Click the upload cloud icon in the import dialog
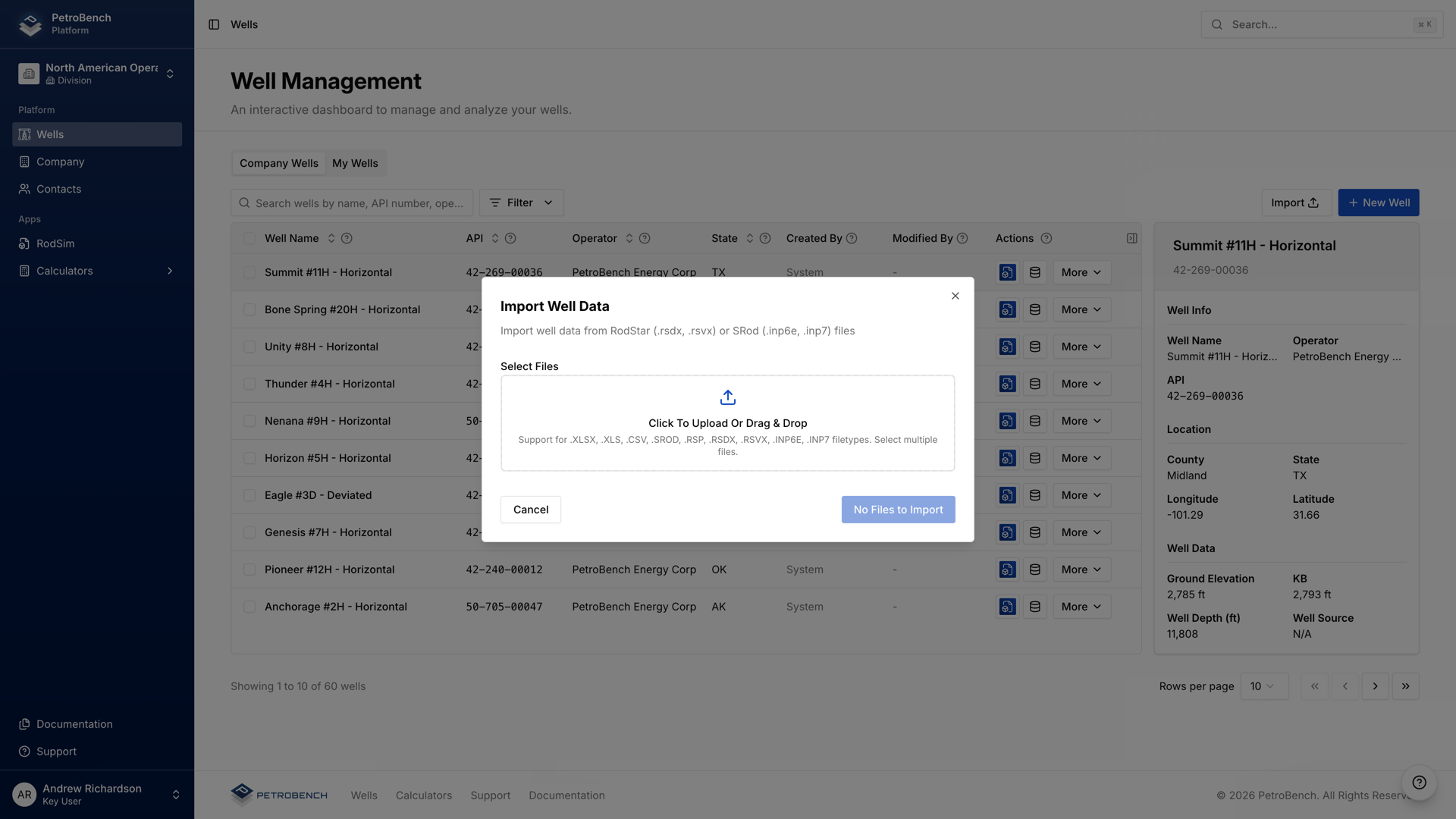Screen dimensions: 1456x819 pos(727,397)
